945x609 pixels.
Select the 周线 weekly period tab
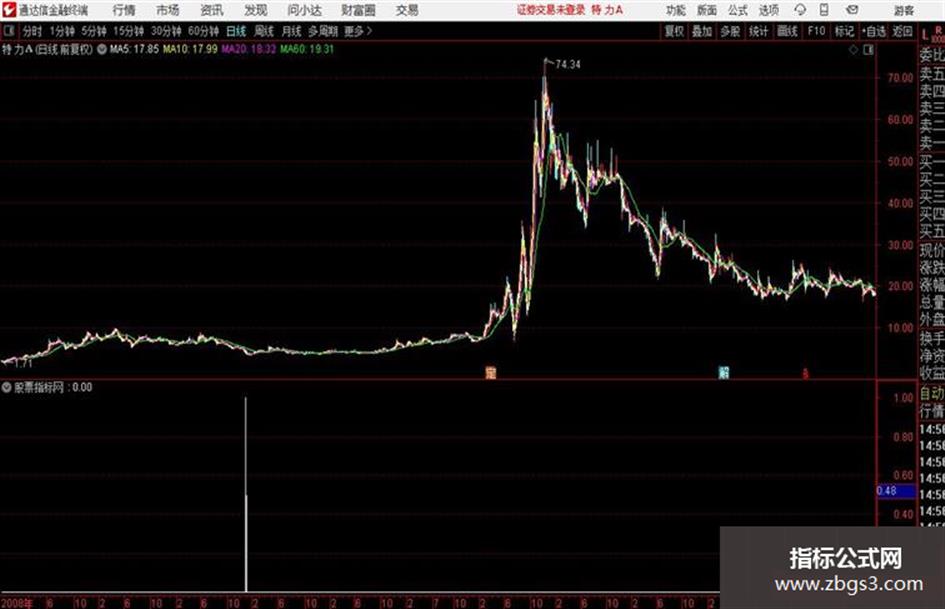(x=263, y=31)
